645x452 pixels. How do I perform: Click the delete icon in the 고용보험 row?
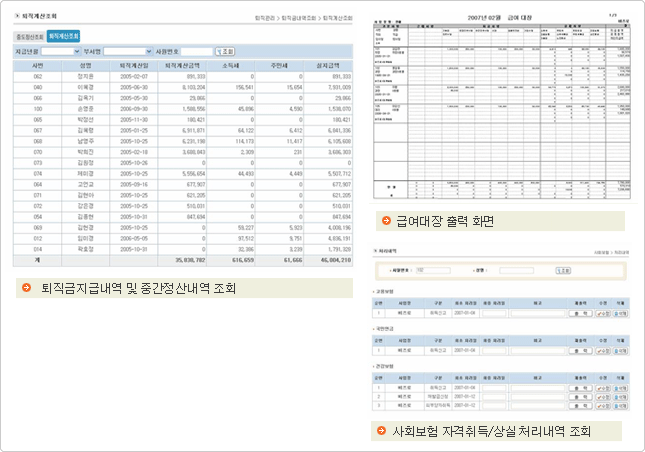click(620, 311)
